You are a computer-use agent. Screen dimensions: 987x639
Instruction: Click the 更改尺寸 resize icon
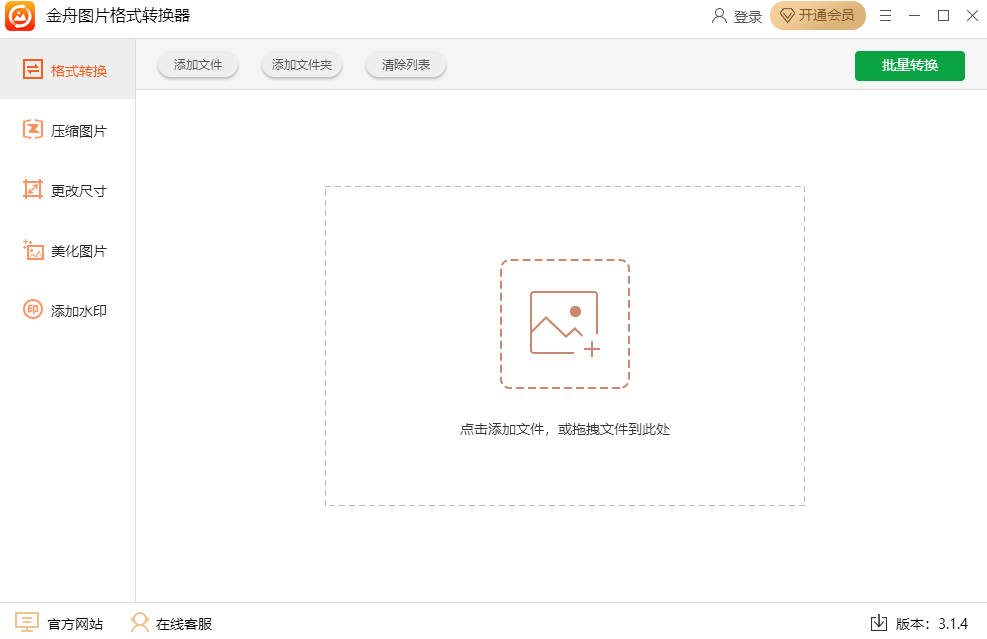[33, 190]
